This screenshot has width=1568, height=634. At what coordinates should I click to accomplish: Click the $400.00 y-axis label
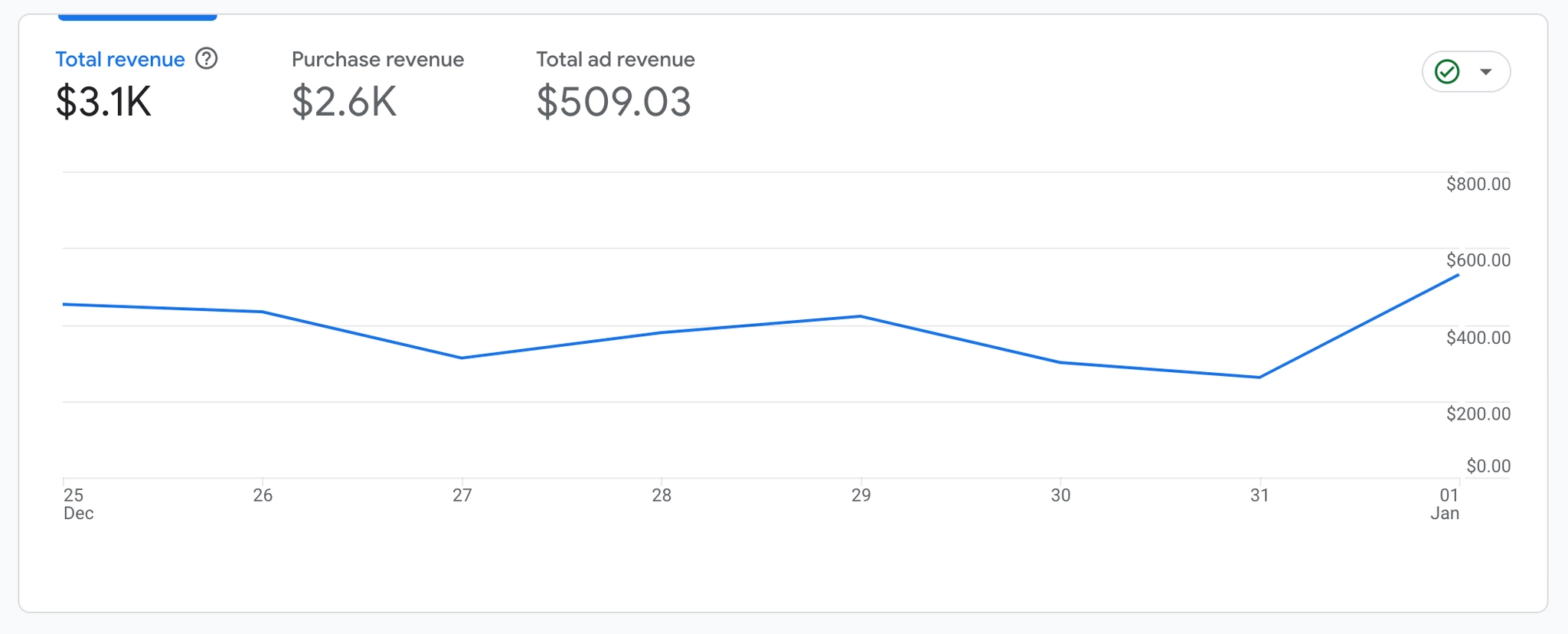pos(1478,338)
